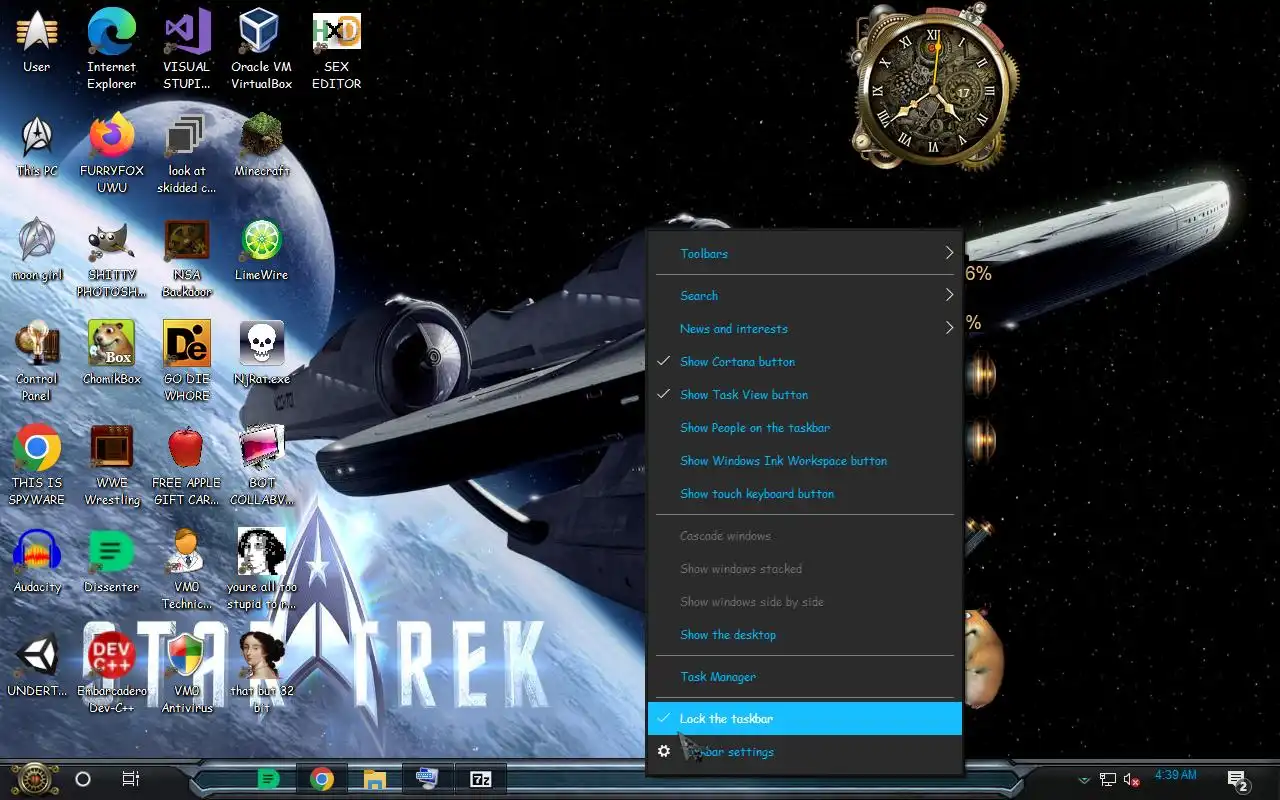Select the ChomikBox desktop icon

(x=111, y=354)
